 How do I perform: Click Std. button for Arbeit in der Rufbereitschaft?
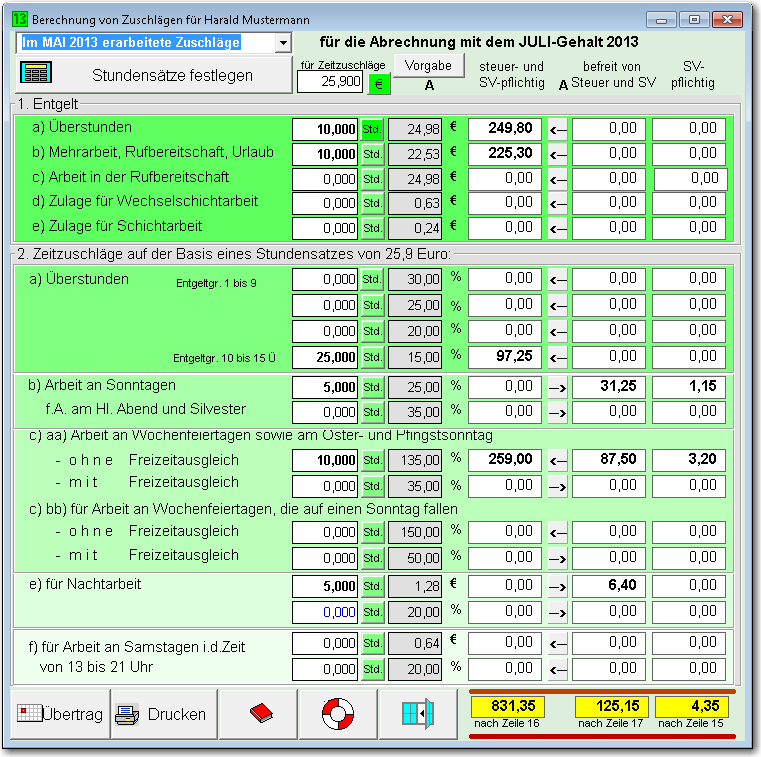[x=372, y=179]
